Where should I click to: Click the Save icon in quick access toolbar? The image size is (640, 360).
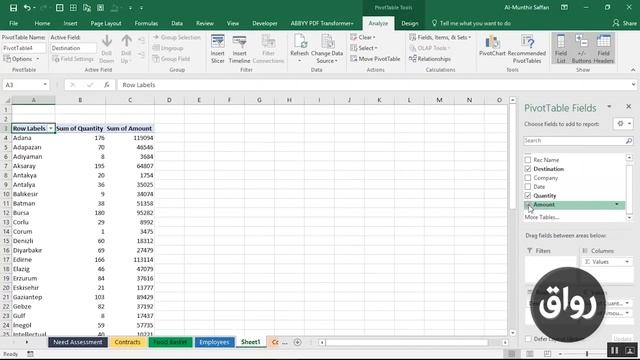13,8
